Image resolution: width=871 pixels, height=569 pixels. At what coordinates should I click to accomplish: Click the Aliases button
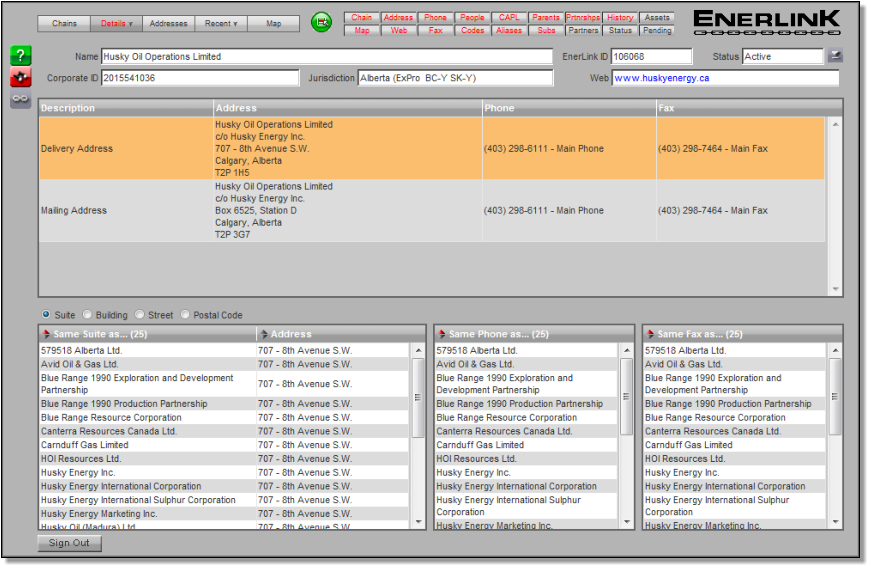tap(509, 30)
